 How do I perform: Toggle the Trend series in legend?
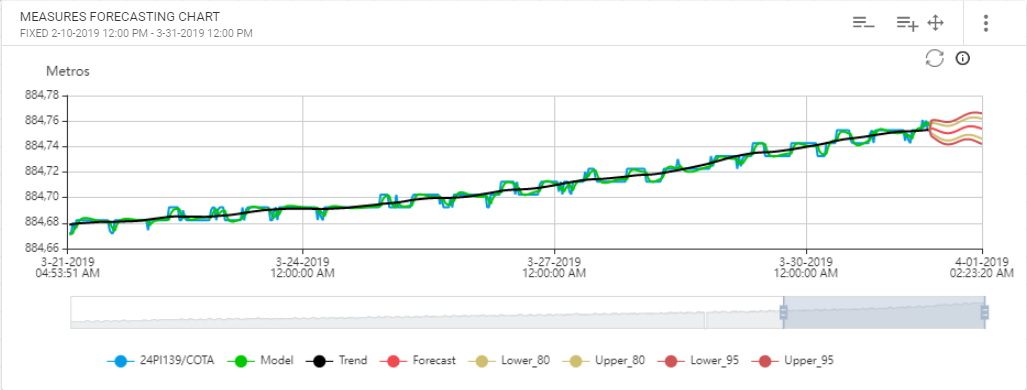coord(337,361)
